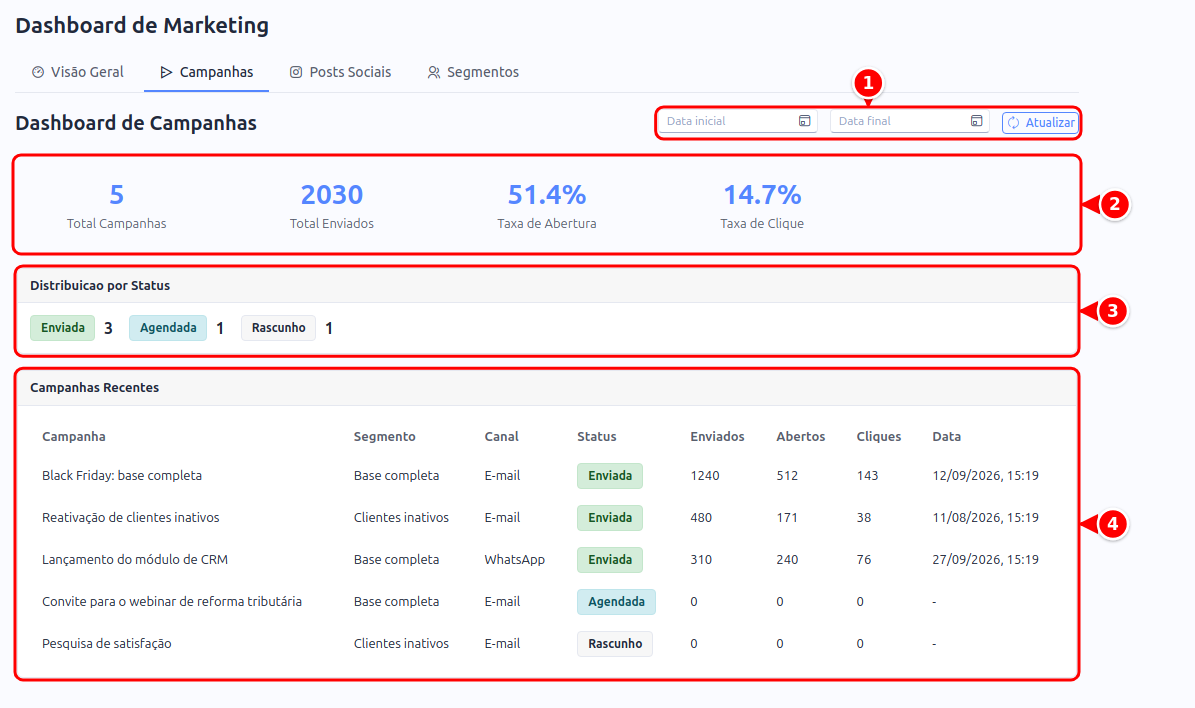1195x708 pixels.
Task: Click the Distribuicao por Status heading
Action: tap(100, 285)
